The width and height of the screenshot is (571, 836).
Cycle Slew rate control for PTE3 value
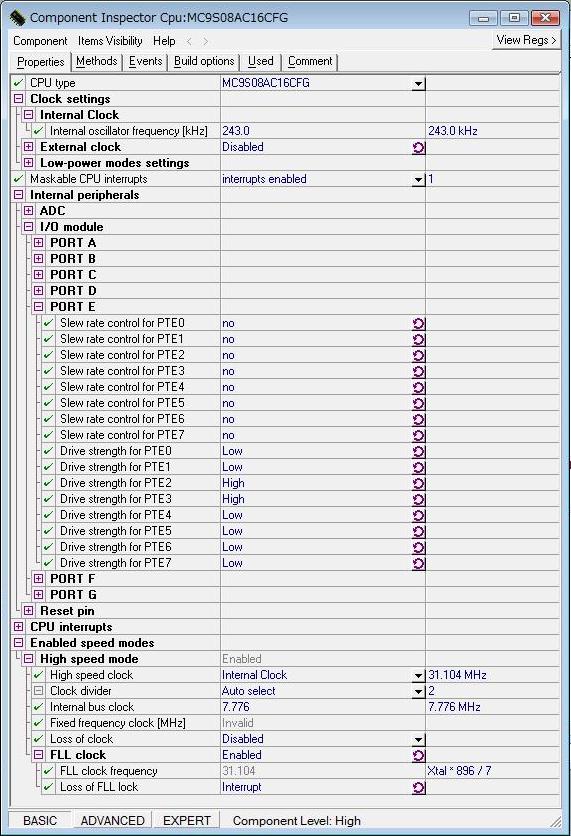tap(419, 372)
